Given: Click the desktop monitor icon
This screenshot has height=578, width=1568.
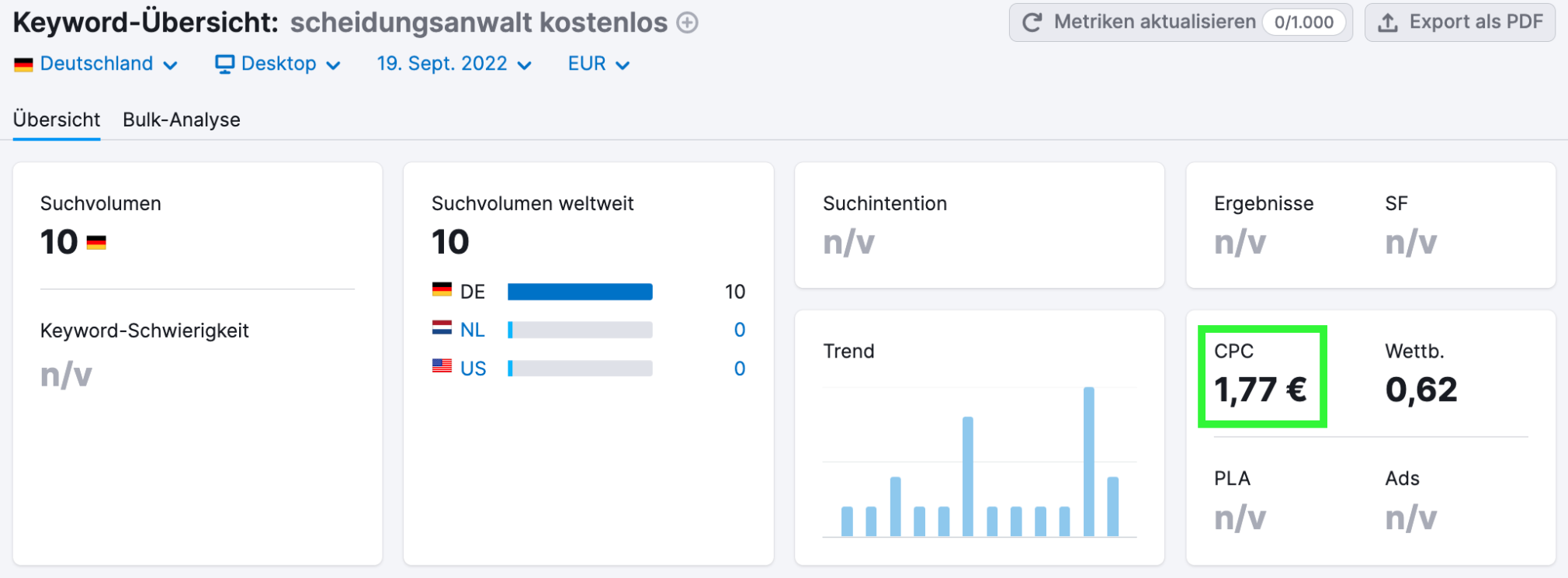Looking at the screenshot, I should (x=224, y=64).
